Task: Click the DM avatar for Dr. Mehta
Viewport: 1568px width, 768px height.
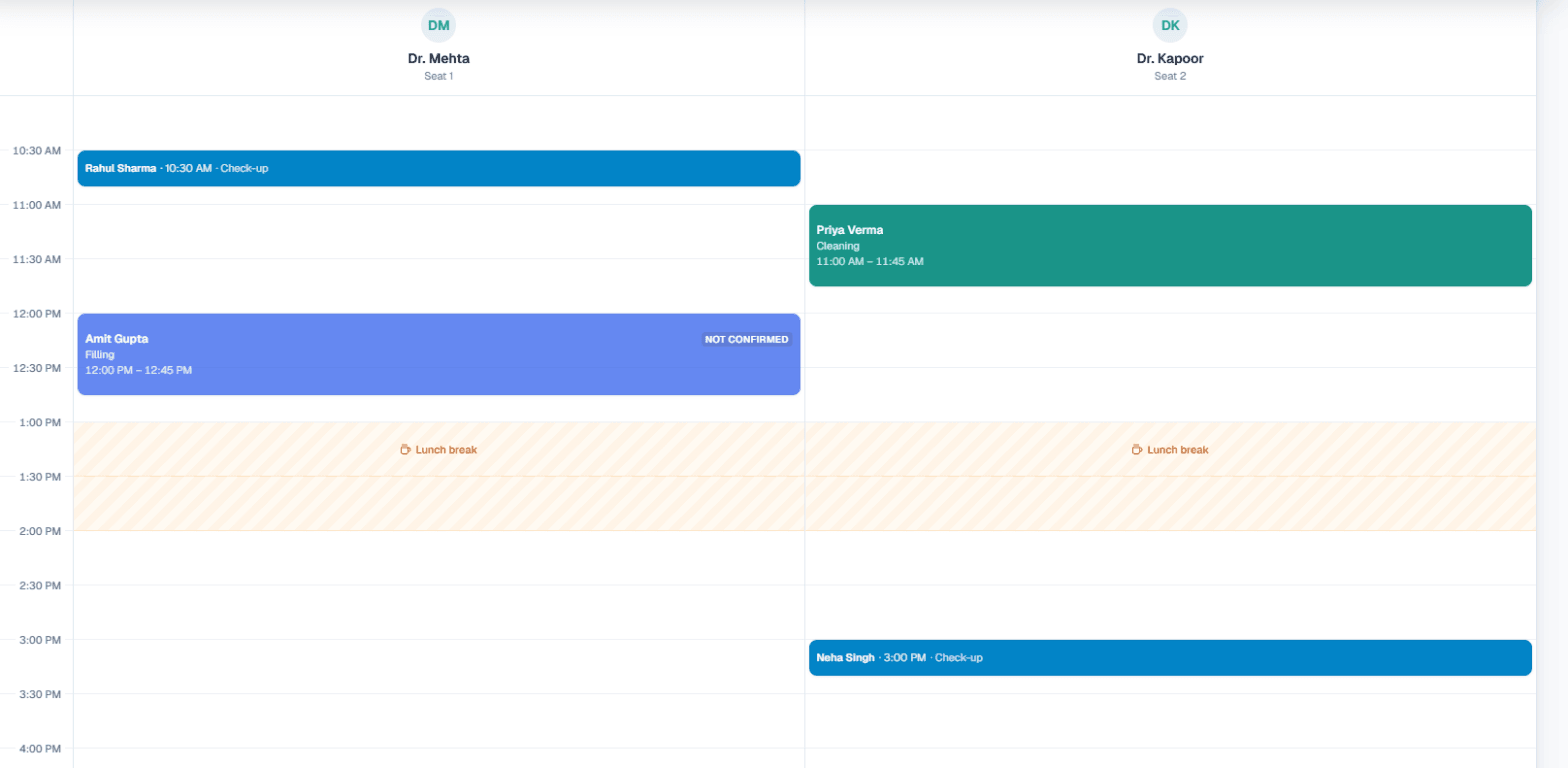Action: [x=438, y=25]
